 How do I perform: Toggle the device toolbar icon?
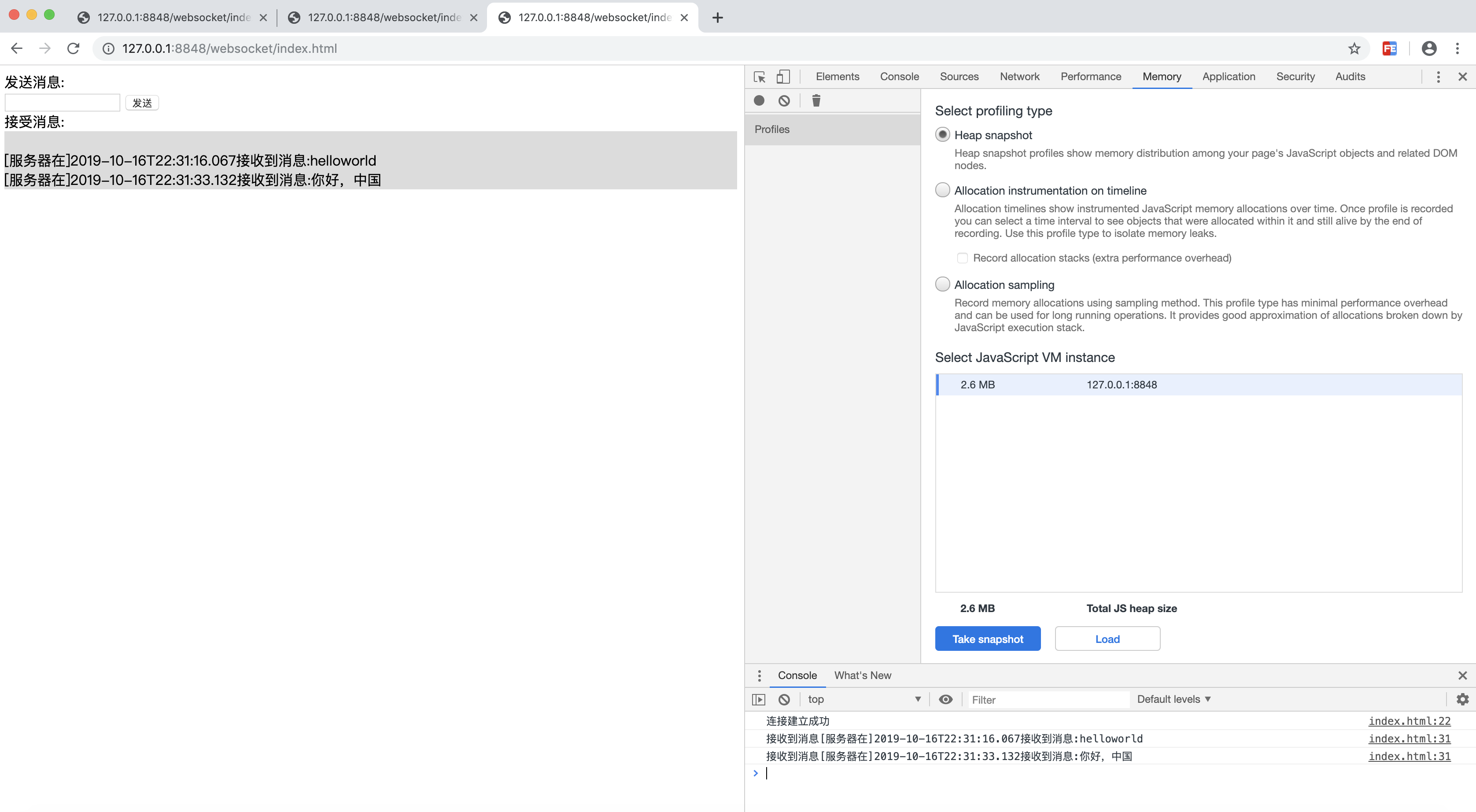coord(782,77)
